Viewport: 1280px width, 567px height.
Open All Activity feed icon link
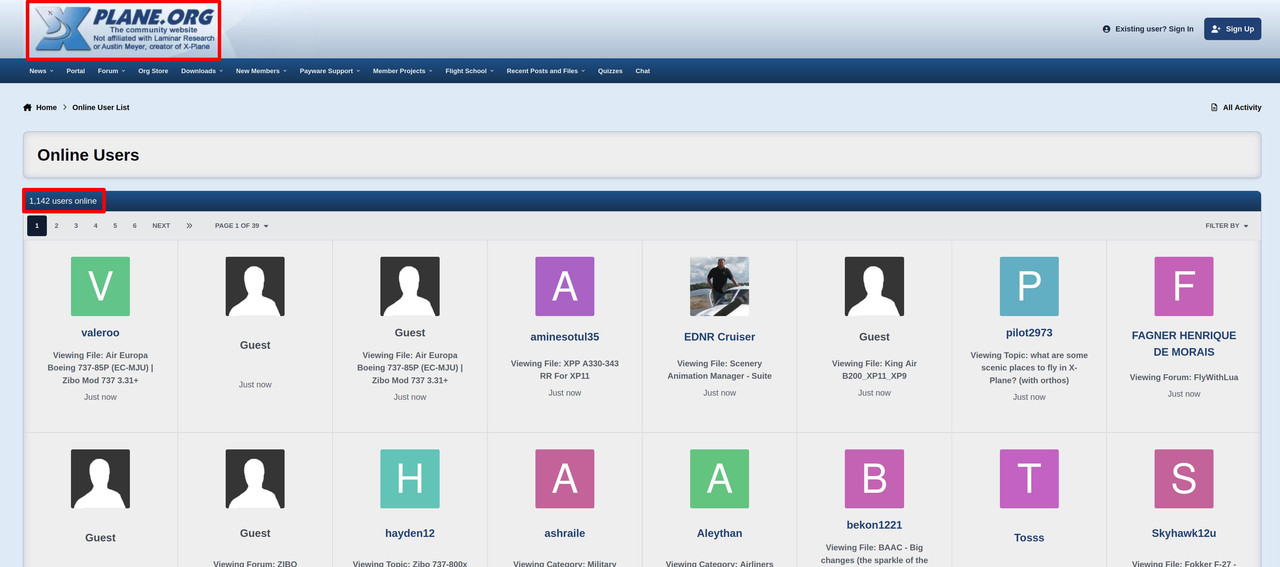1214,107
